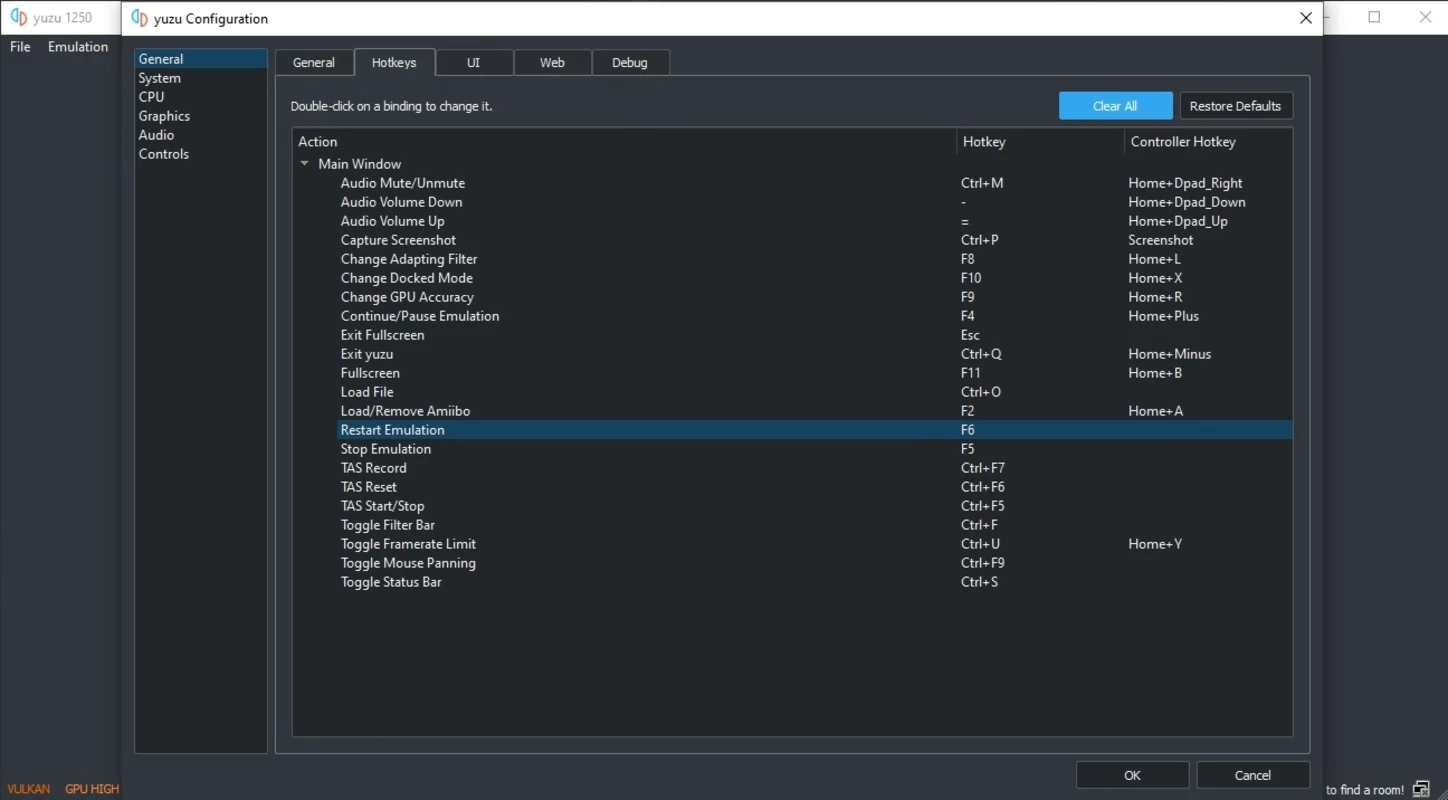Switch to the General tab

tap(313, 62)
